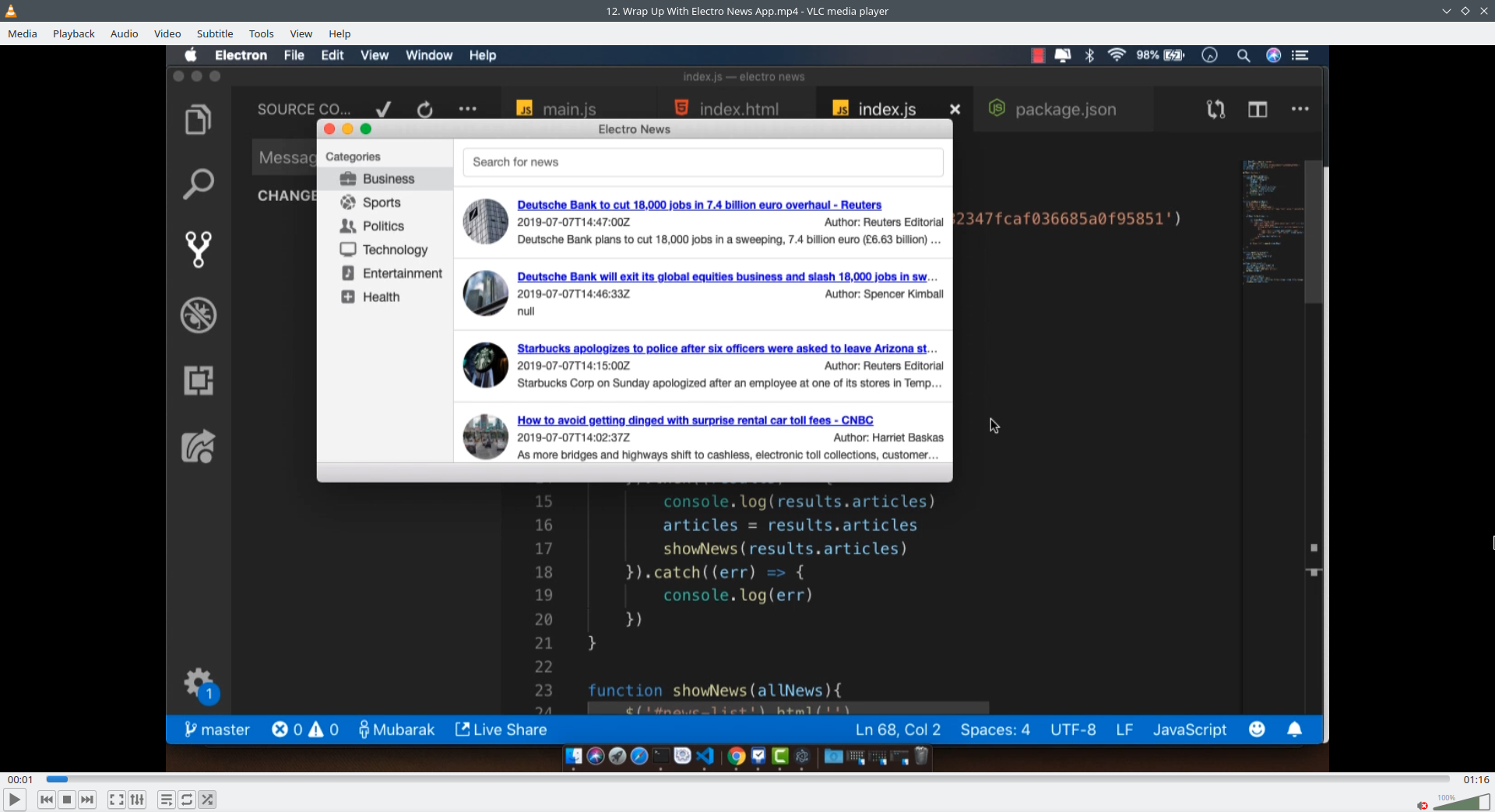Image resolution: width=1495 pixels, height=812 pixels.
Task: Click the notifications bell in status bar
Action: (x=1294, y=729)
